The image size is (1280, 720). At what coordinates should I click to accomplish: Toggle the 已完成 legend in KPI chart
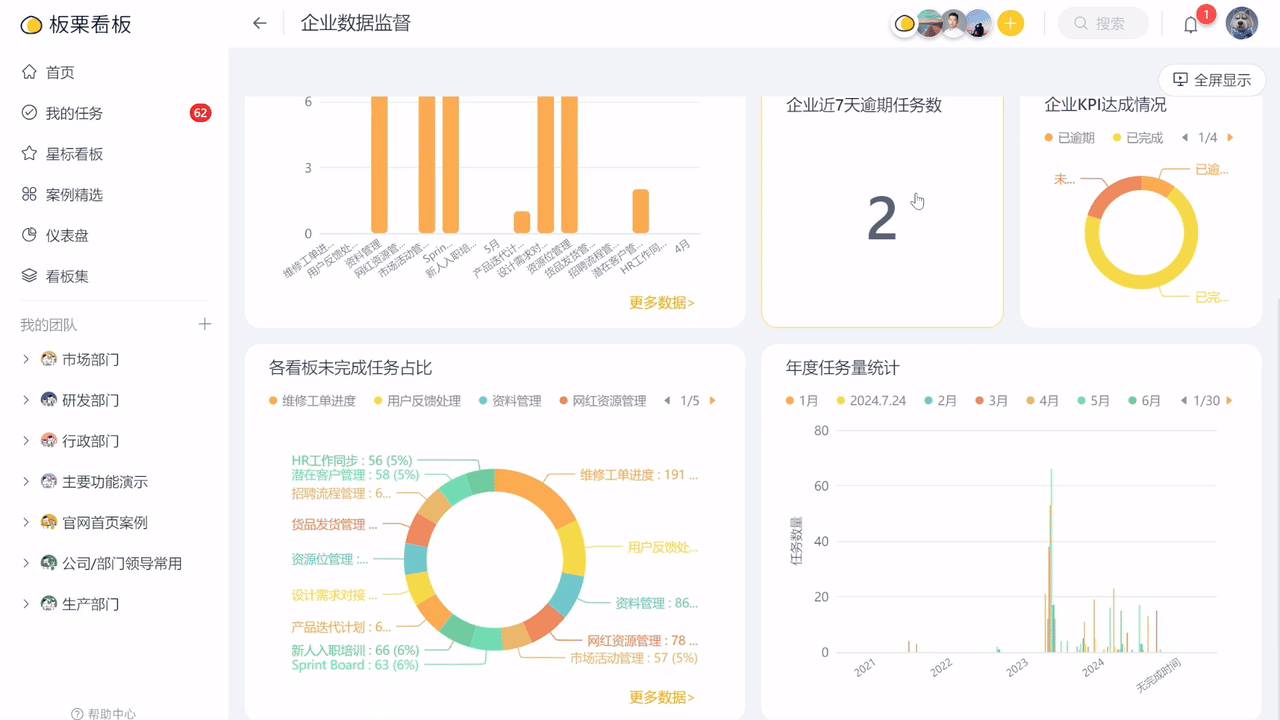tap(1138, 138)
